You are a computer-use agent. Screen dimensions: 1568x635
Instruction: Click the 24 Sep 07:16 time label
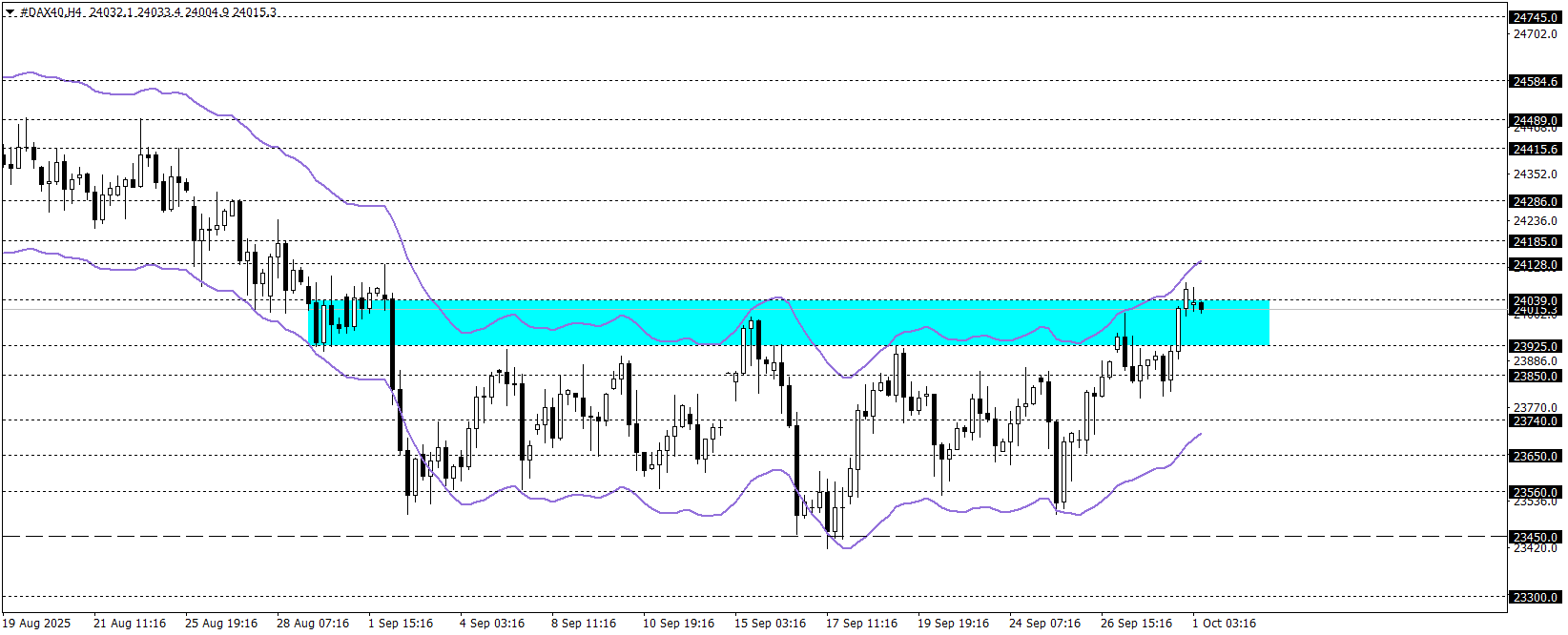[1044, 624]
